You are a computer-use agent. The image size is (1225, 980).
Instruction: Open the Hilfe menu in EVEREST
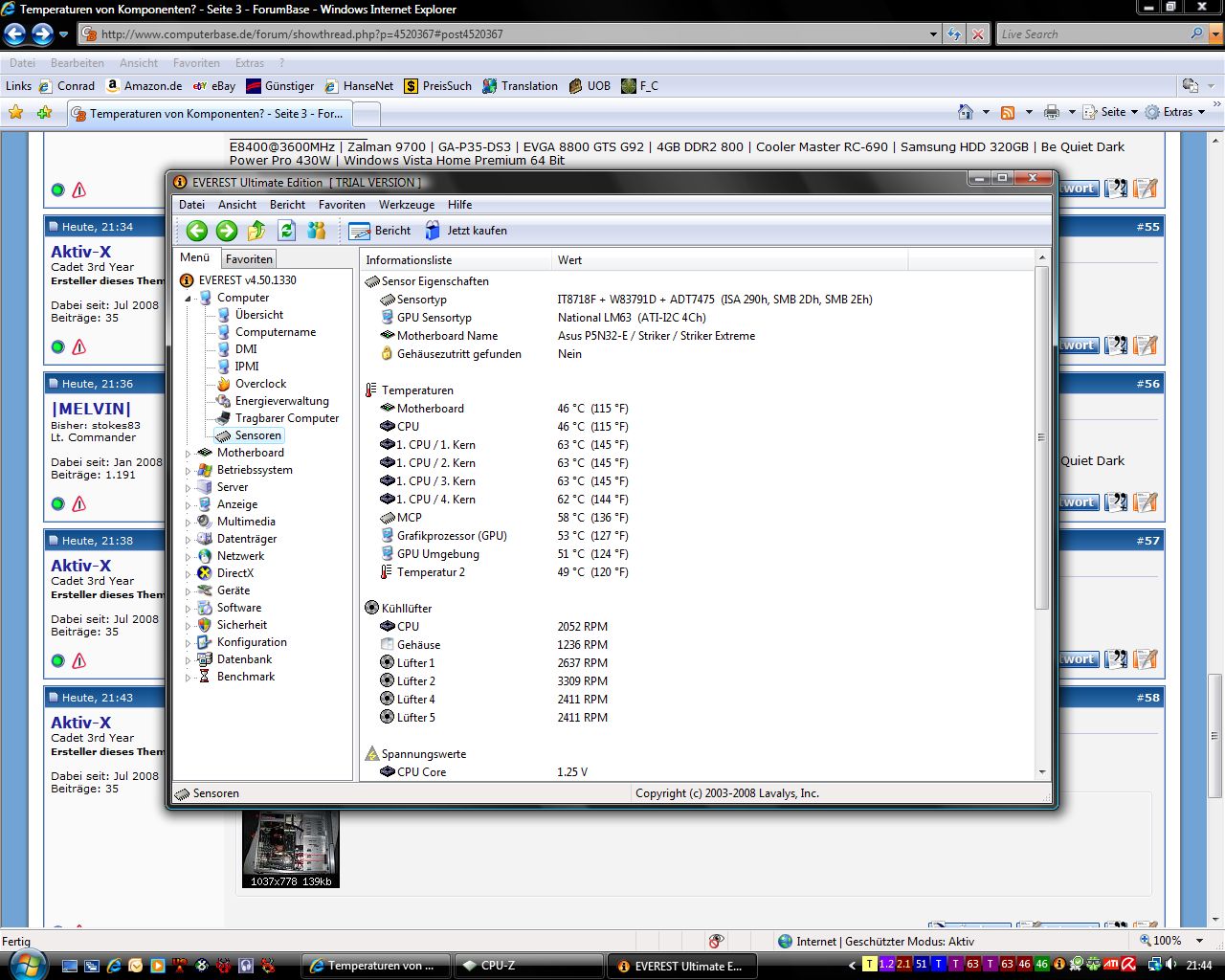click(x=460, y=205)
